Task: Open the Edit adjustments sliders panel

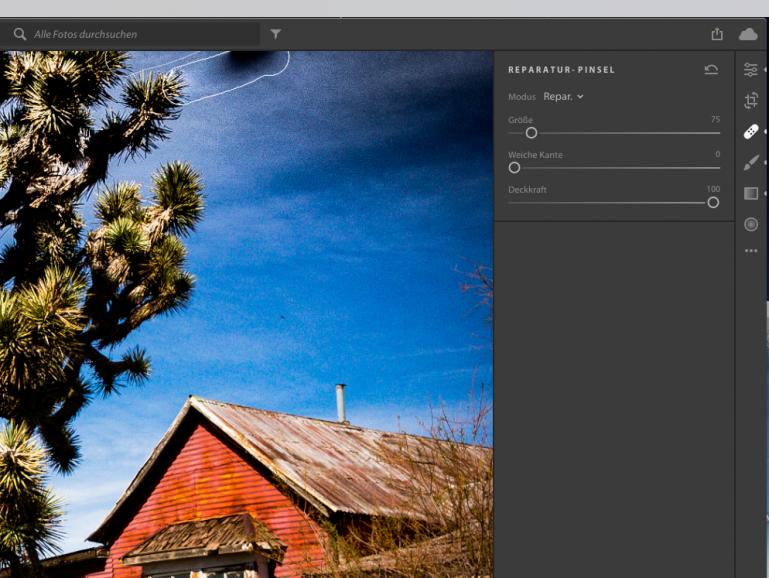Action: 750,70
